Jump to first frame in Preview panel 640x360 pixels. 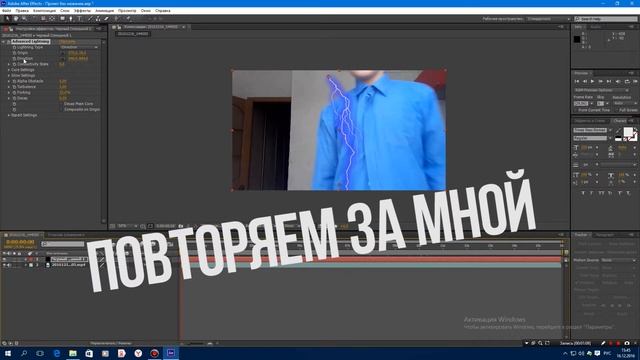577,82
